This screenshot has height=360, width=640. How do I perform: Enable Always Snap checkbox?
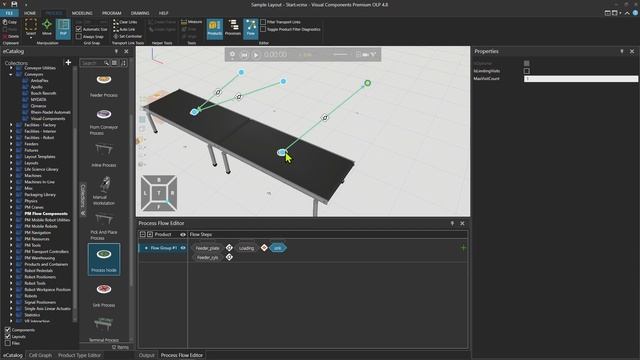point(79,36)
